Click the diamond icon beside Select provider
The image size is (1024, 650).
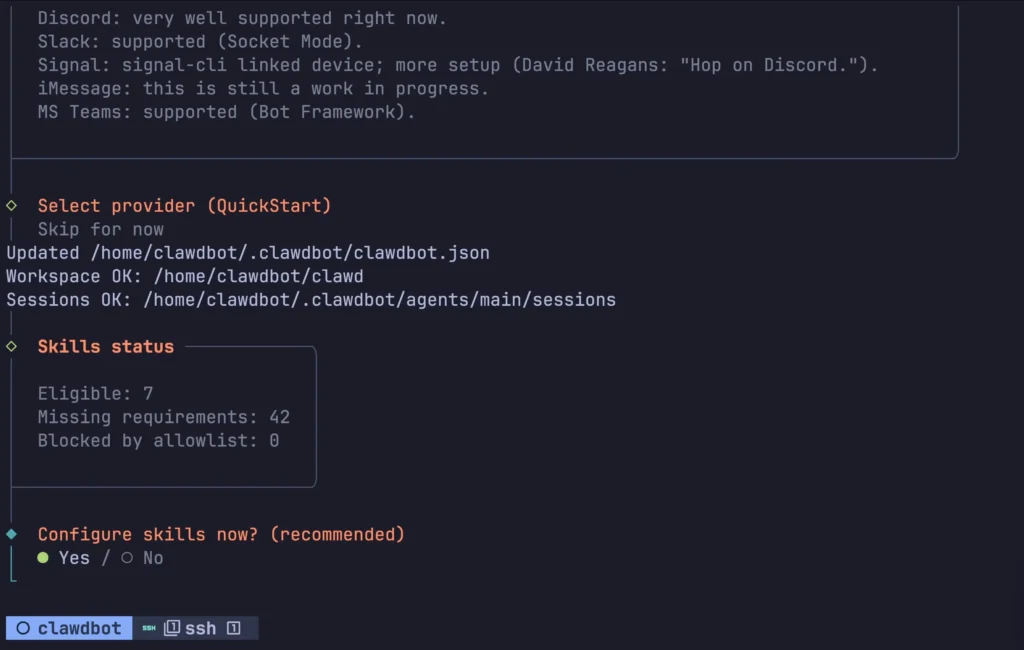point(11,205)
